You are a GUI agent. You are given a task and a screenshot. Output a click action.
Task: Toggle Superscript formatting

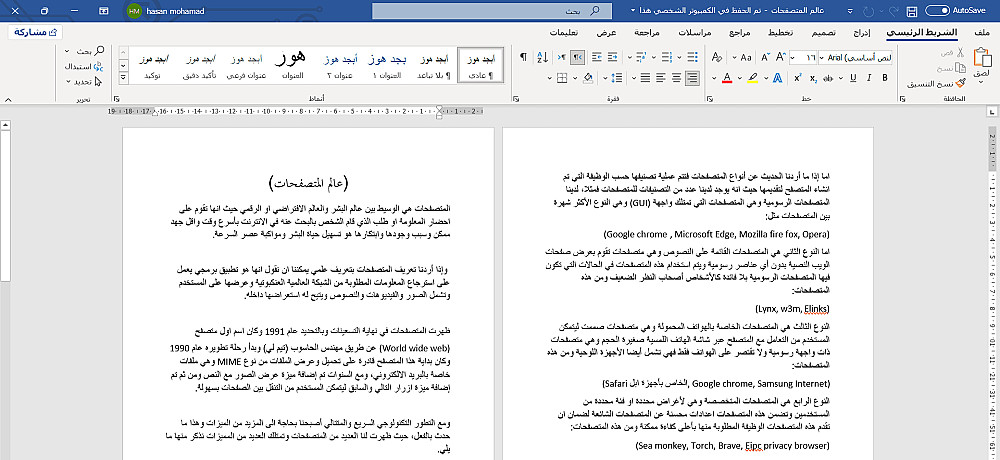(797, 78)
